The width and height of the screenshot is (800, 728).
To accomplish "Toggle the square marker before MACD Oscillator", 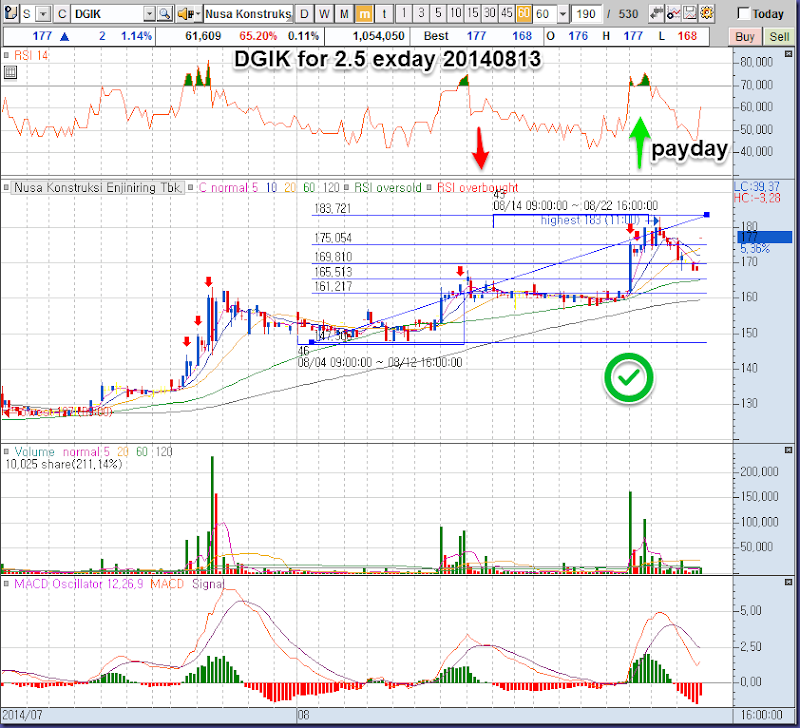I will (x=7, y=584).
